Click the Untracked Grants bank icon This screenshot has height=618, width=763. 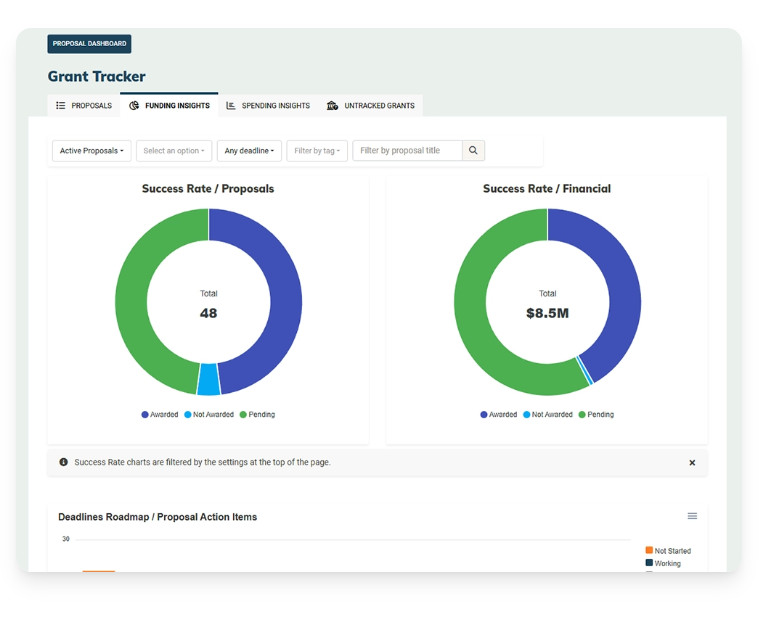[332, 105]
